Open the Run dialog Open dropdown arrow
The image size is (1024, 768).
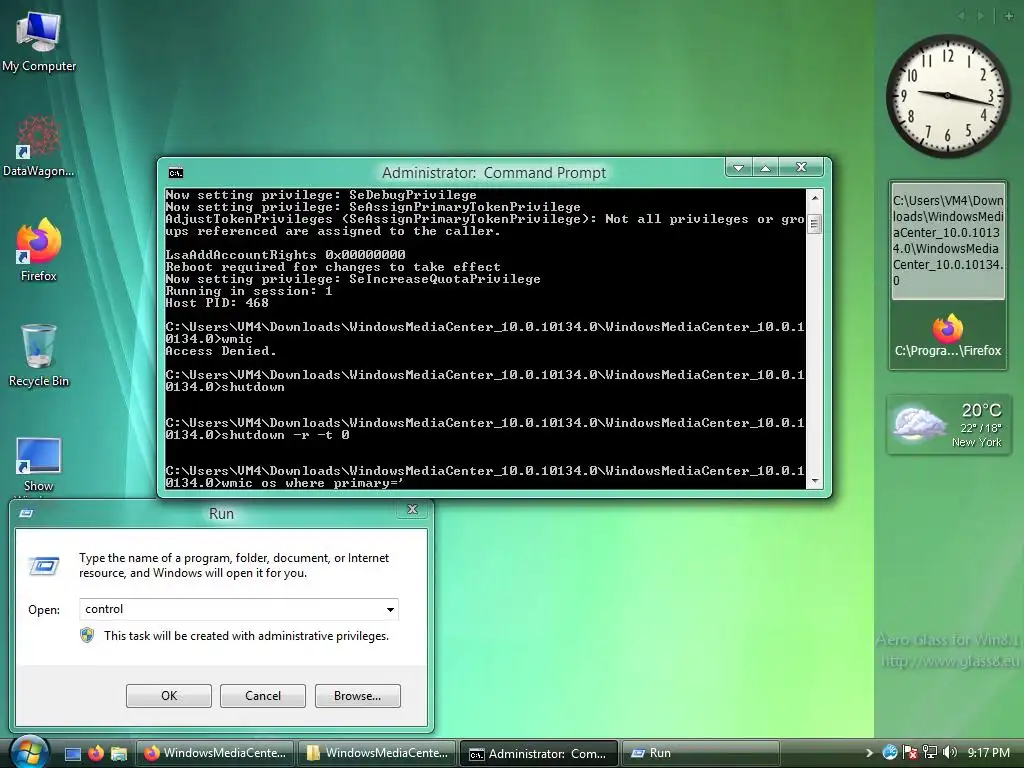coord(390,609)
